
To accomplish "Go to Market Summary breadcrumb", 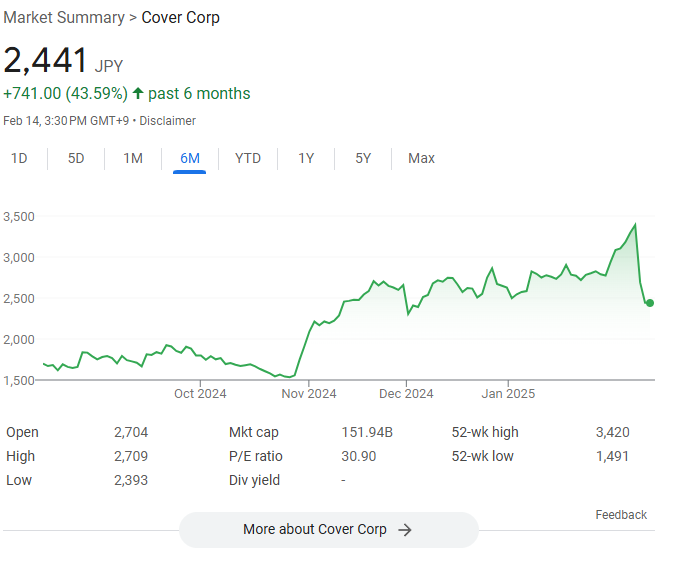I will click(64, 18).
